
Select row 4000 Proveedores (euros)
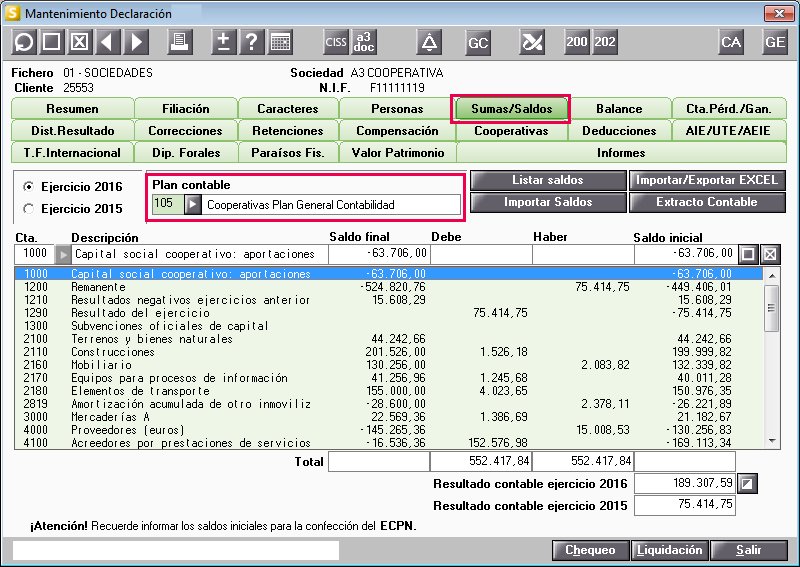(x=389, y=430)
